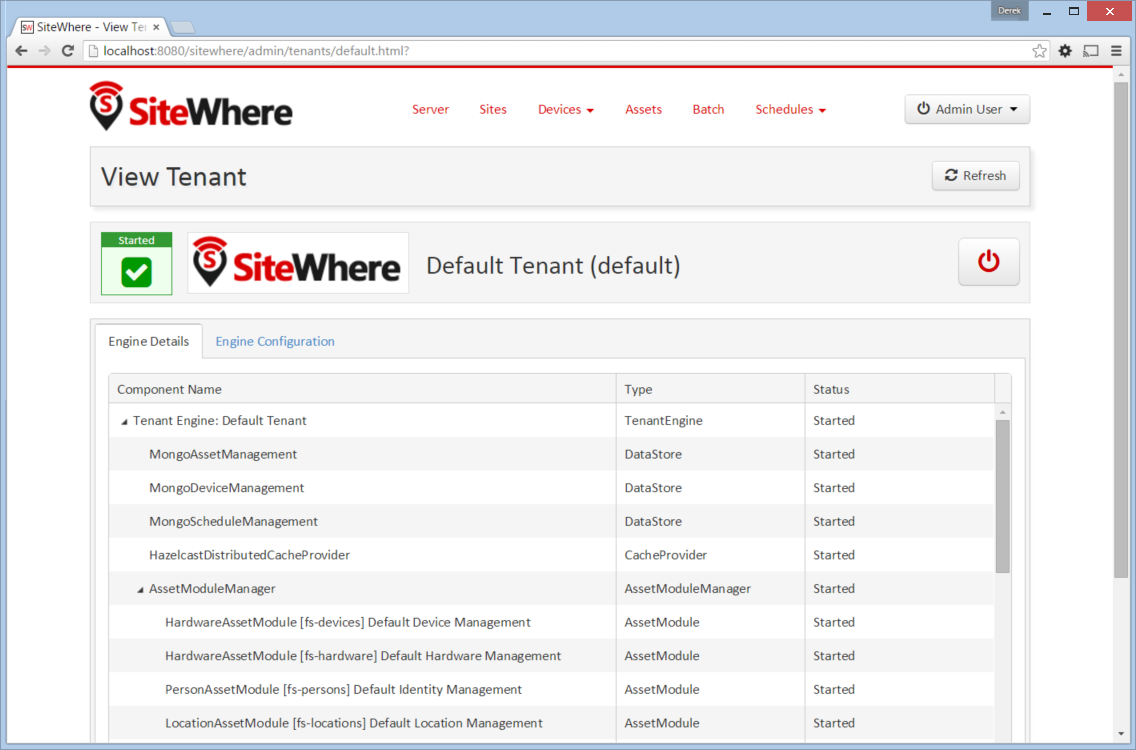Screen dimensions: 1136x750
Task: Open the Batch page
Action: (x=708, y=109)
